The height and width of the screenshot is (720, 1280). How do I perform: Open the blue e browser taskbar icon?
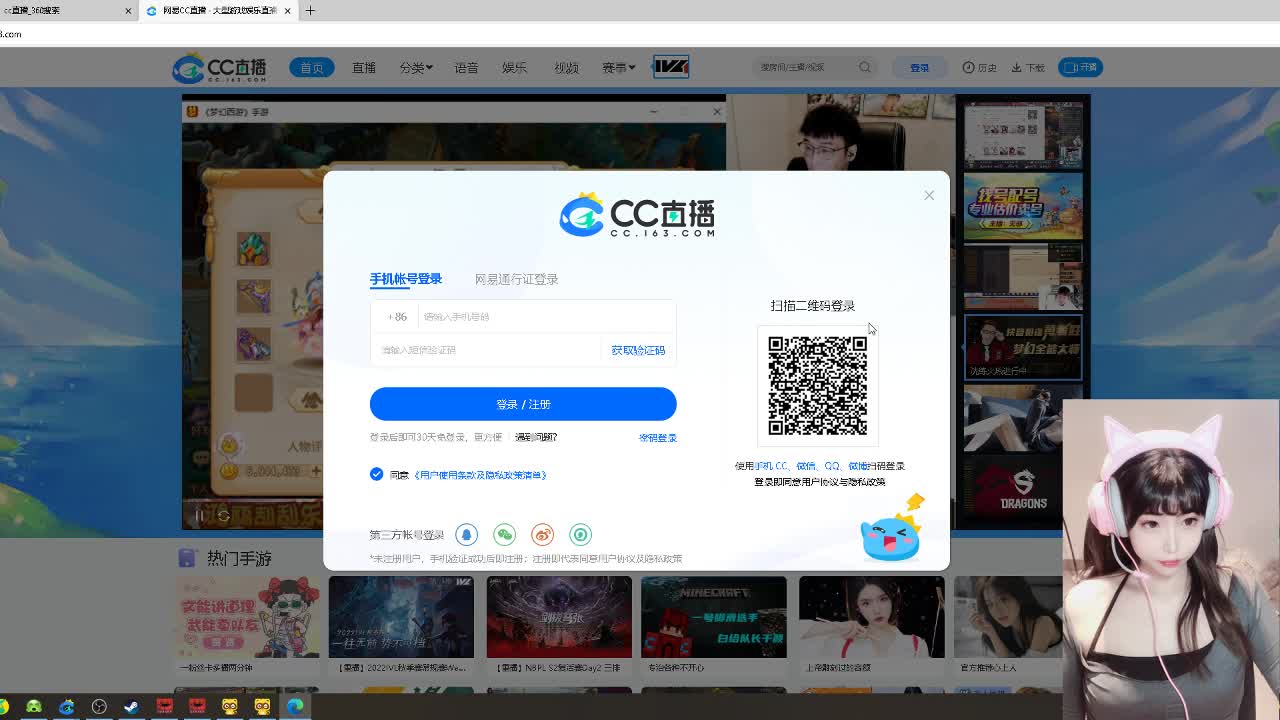[x=67, y=707]
